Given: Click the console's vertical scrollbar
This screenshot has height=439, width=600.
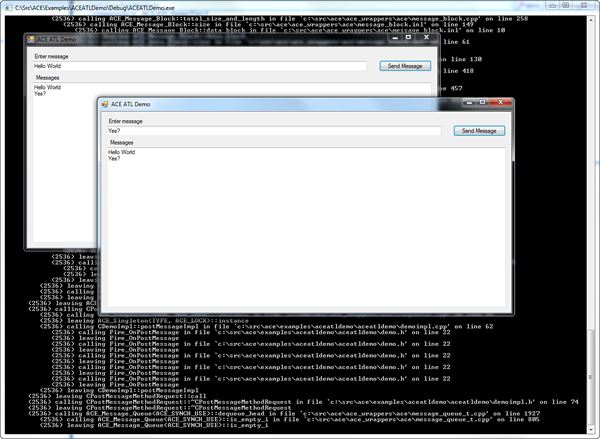Looking at the screenshot, I should tap(591, 224).
